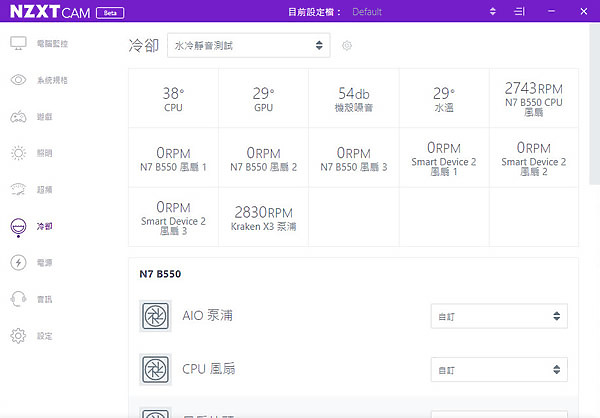
Task: Open the 音訊 audio headset icon
Action: (x=18, y=299)
